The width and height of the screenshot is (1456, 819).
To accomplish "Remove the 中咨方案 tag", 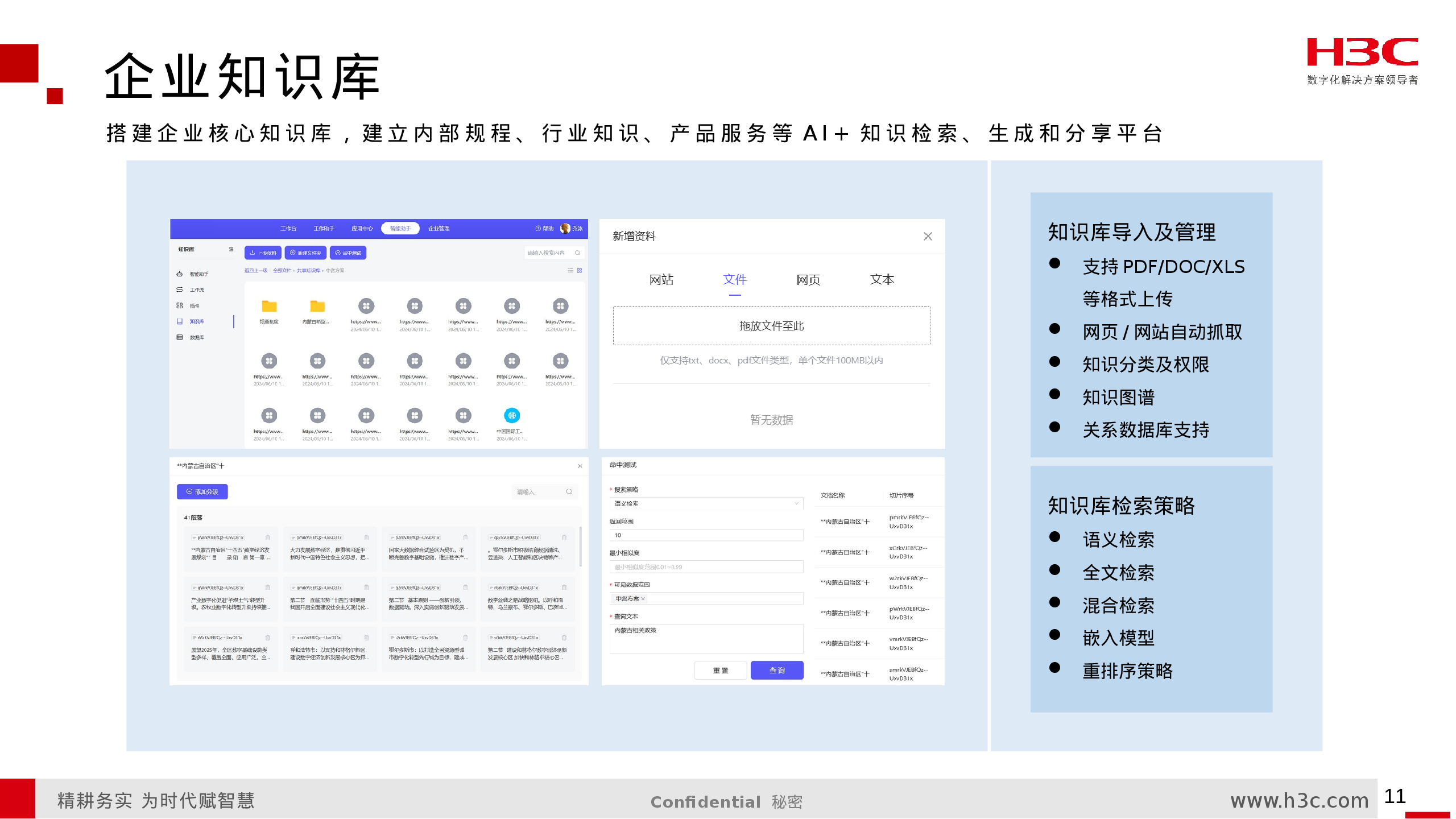I will point(643,599).
